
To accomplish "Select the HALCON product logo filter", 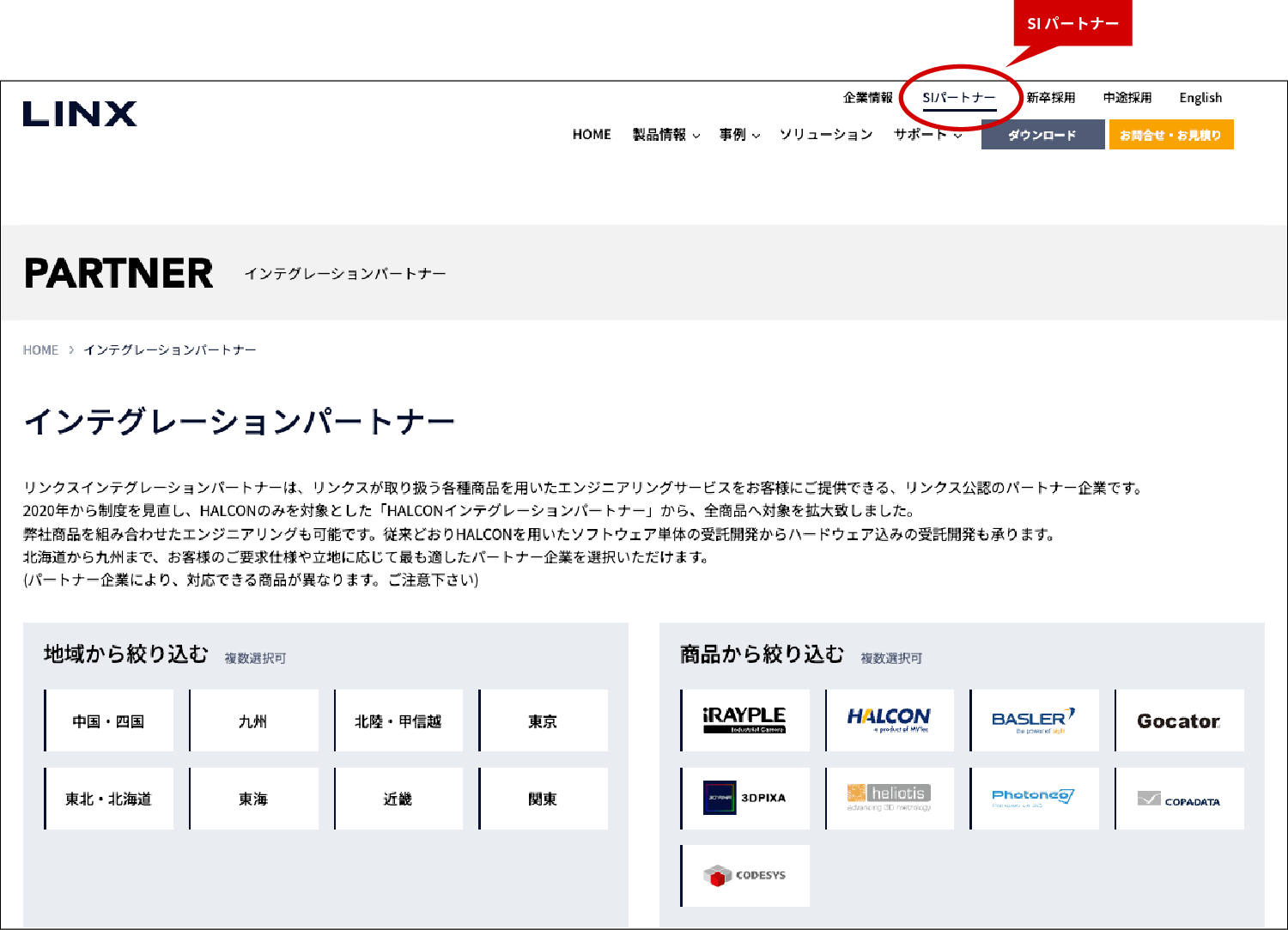I will pyautogui.click(x=890, y=720).
